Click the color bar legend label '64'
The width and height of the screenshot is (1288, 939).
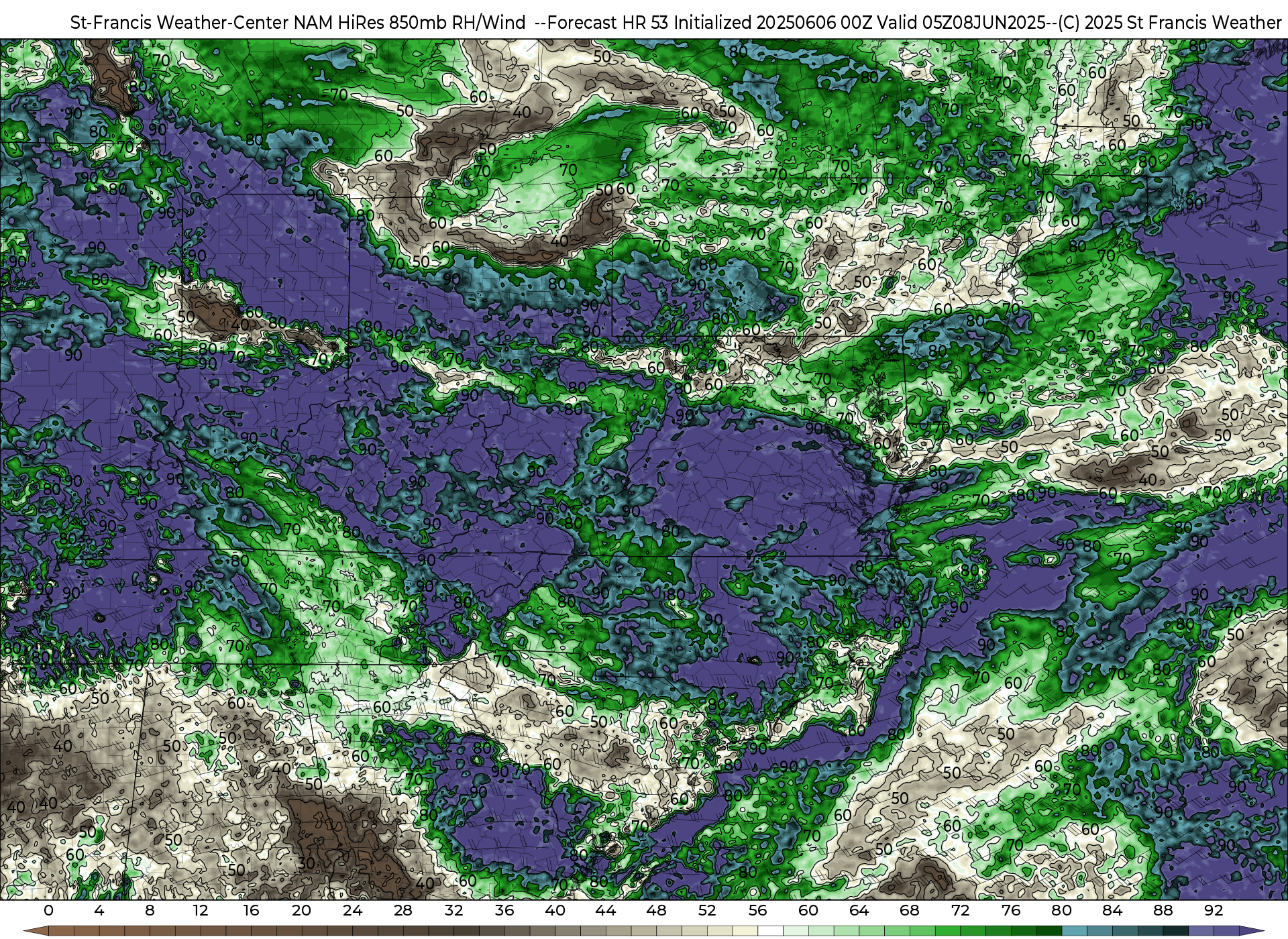click(859, 910)
